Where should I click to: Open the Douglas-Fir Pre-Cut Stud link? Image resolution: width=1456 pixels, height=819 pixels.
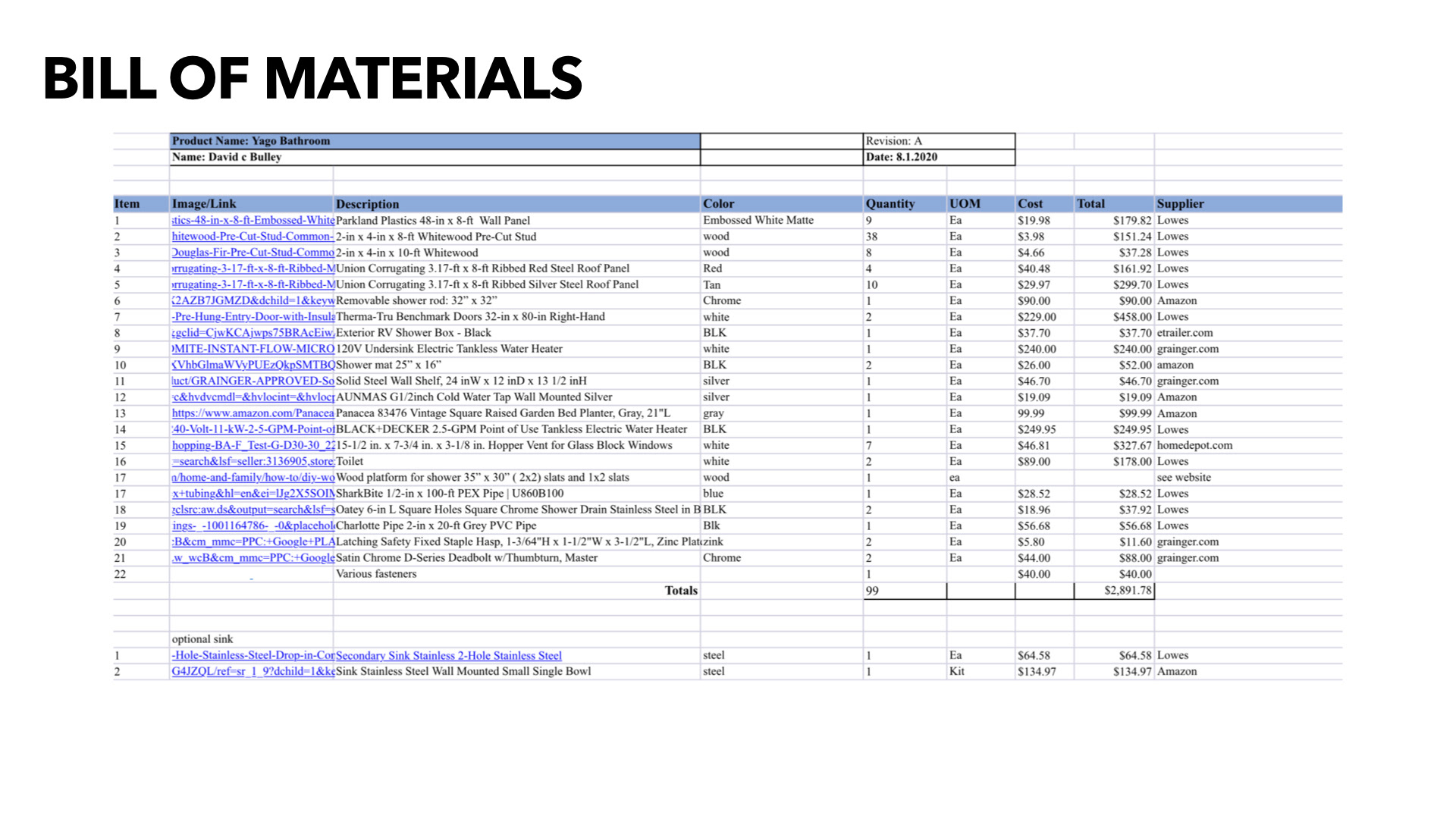click(253, 253)
